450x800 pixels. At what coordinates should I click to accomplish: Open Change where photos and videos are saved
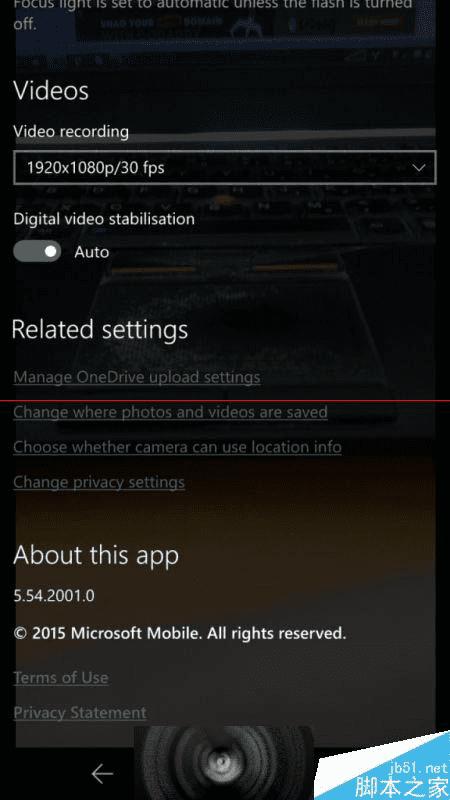coord(170,412)
